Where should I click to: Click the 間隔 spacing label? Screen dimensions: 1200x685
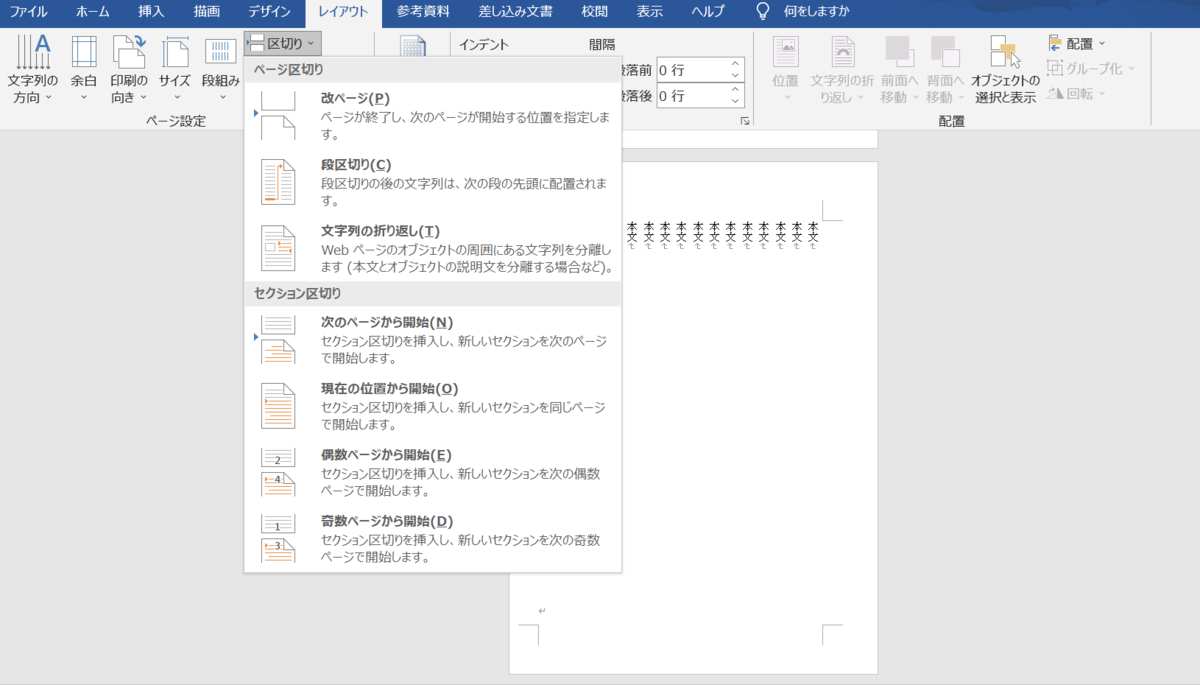pos(603,45)
